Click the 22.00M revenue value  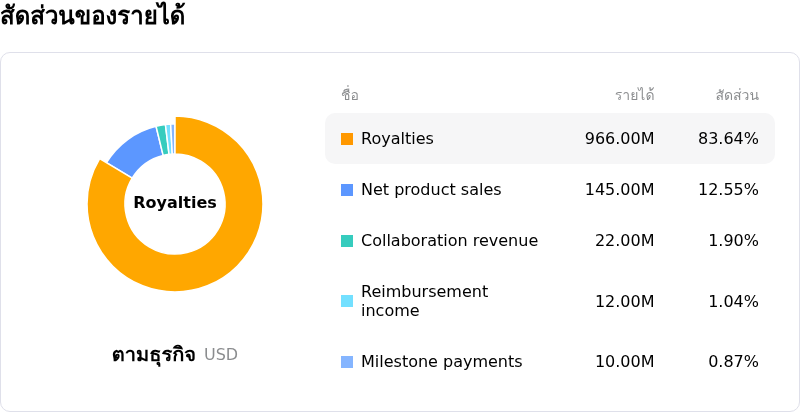coord(624,241)
